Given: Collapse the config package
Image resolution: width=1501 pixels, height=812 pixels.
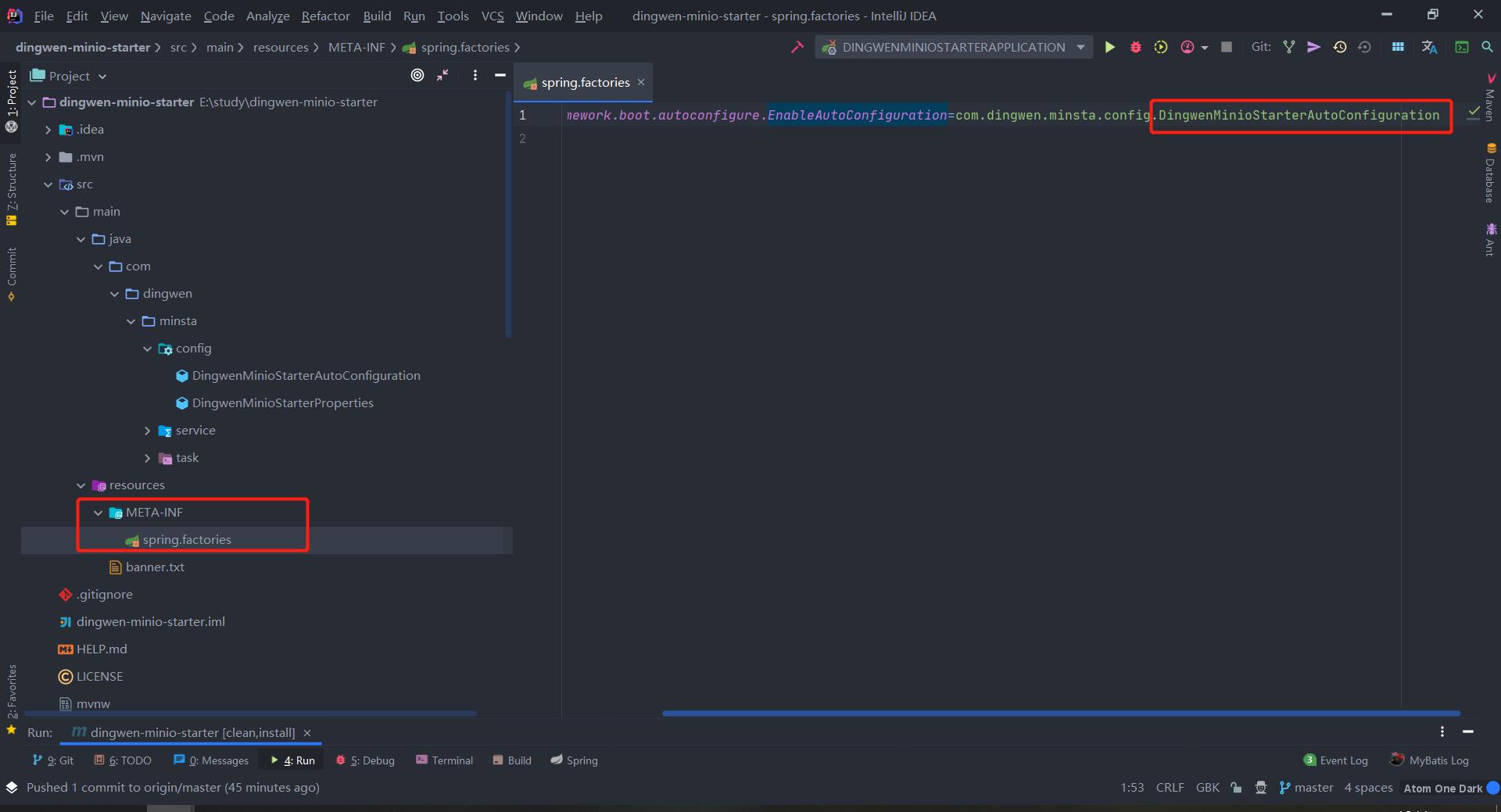Looking at the screenshot, I should [x=147, y=349].
